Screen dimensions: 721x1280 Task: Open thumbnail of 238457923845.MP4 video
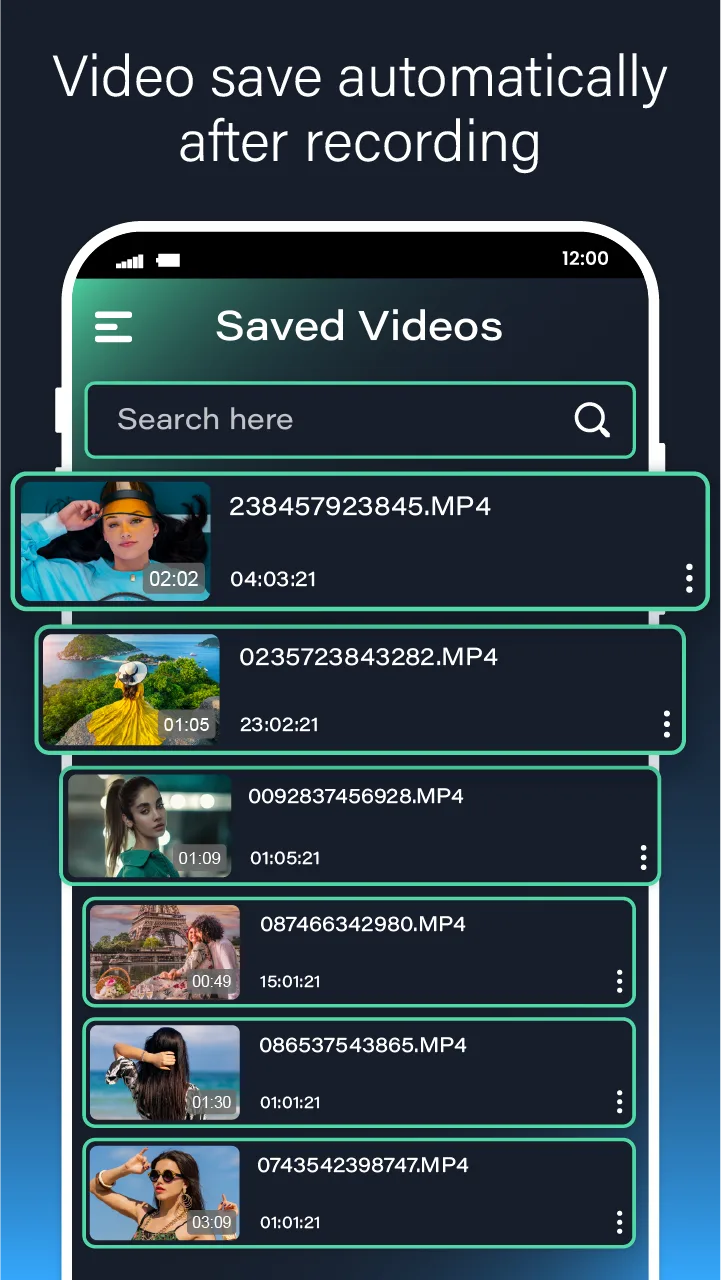(115, 541)
